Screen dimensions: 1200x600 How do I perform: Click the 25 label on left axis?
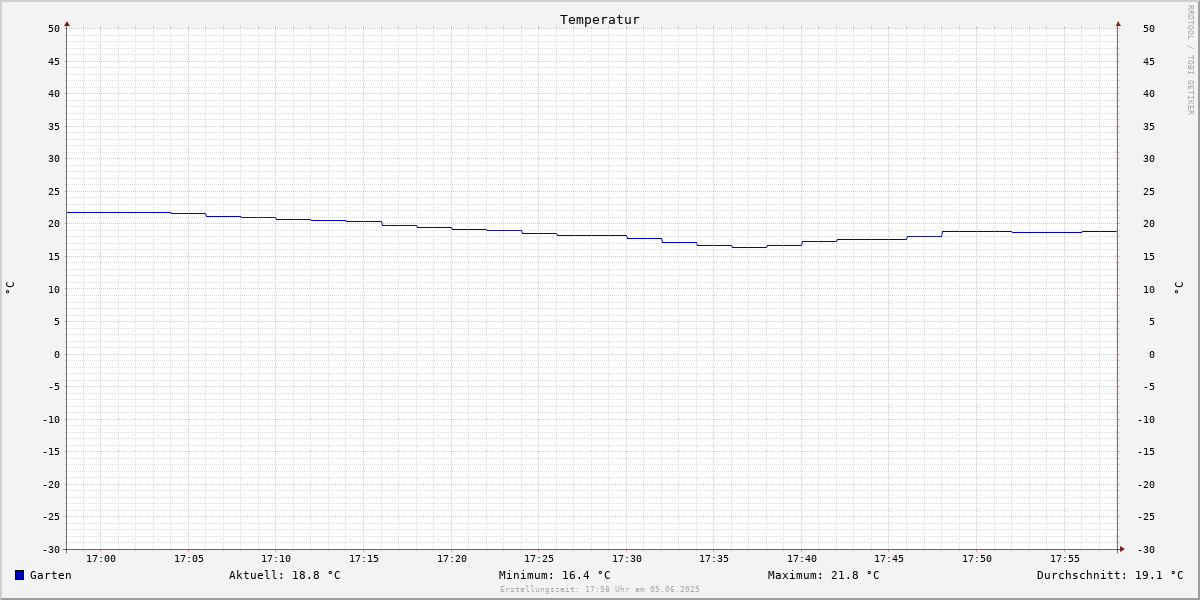(54, 191)
